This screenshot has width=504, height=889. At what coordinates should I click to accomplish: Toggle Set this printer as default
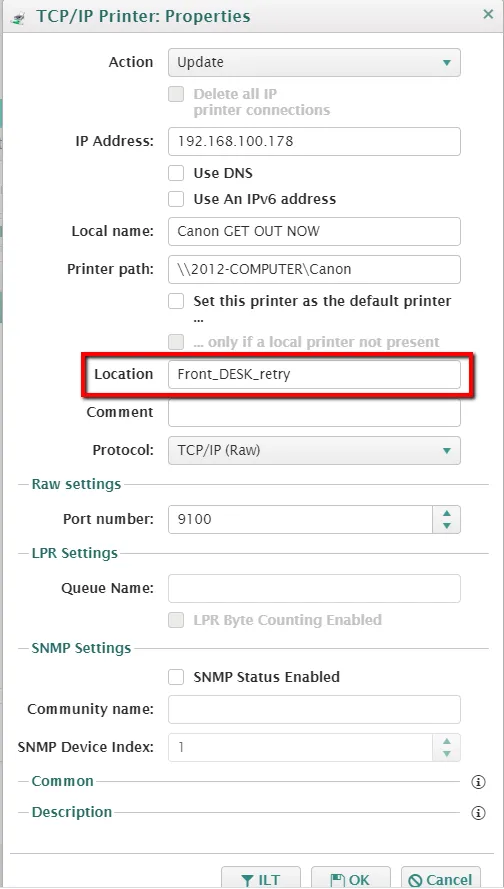pos(176,301)
